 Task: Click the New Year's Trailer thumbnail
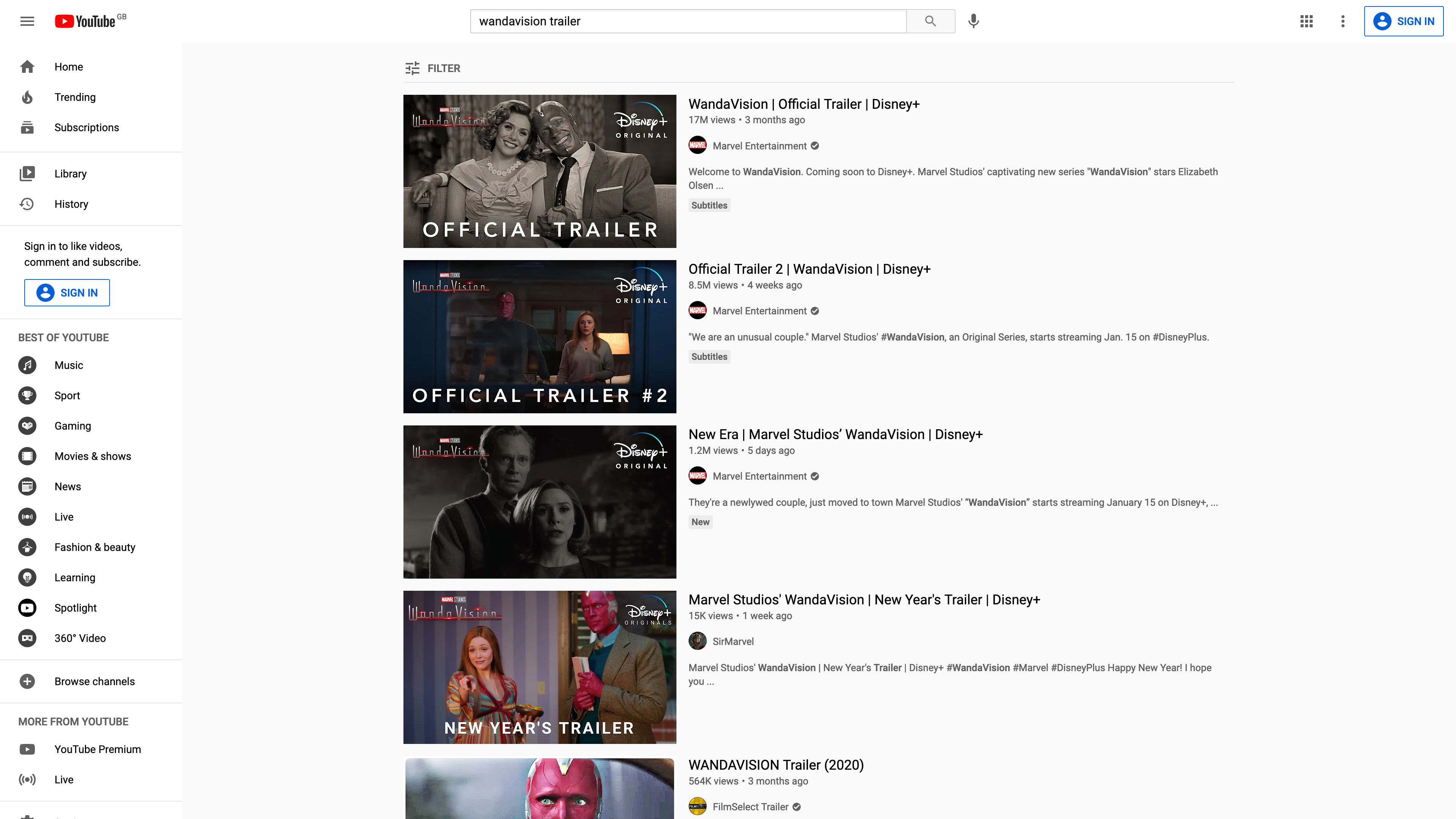[539, 667]
